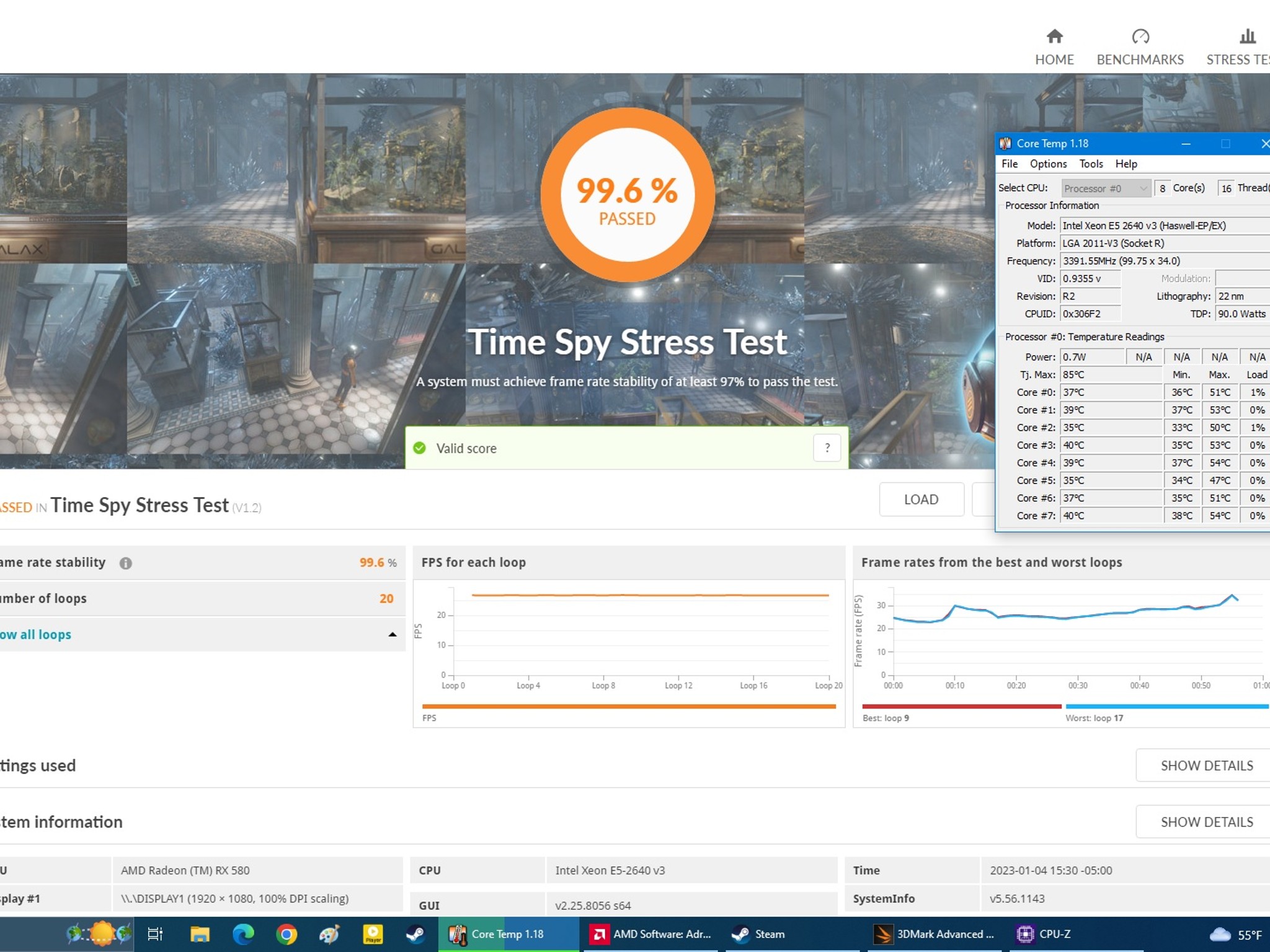Click the Frequency value field in Core Temp

(1165, 261)
